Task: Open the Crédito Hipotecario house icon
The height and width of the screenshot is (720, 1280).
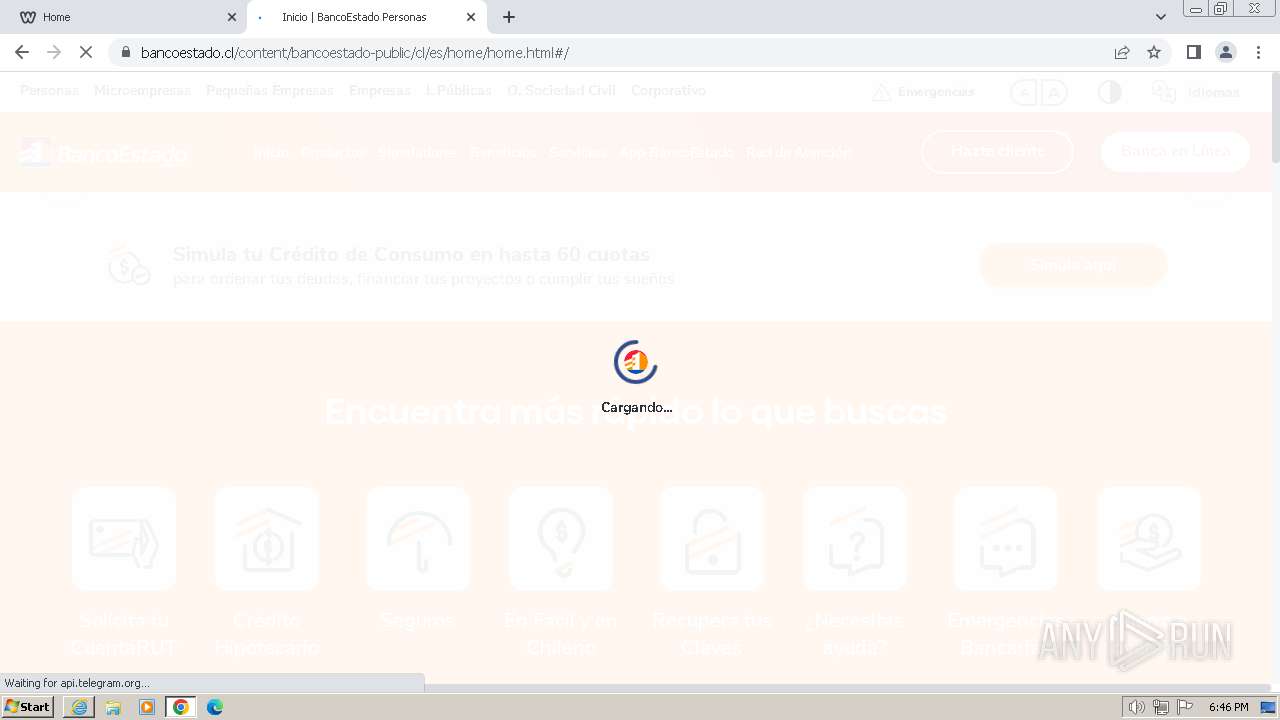Action: (266, 538)
